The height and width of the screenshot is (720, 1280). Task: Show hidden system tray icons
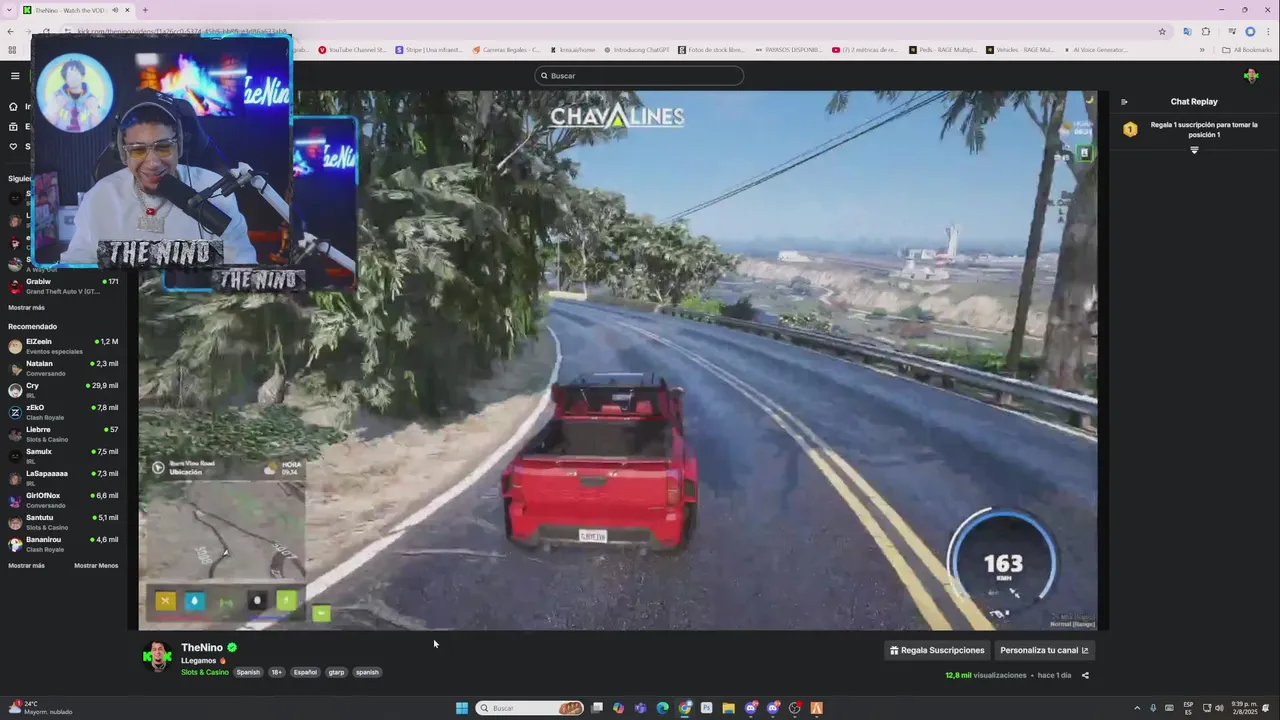(1137, 708)
